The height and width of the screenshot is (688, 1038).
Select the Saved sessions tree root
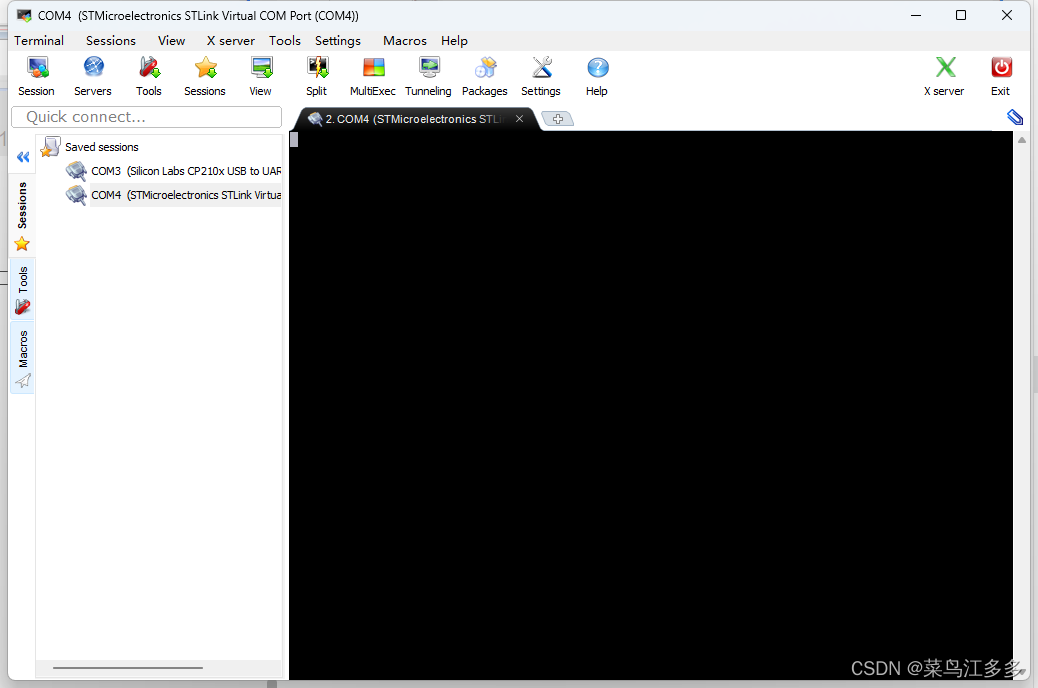[101, 147]
